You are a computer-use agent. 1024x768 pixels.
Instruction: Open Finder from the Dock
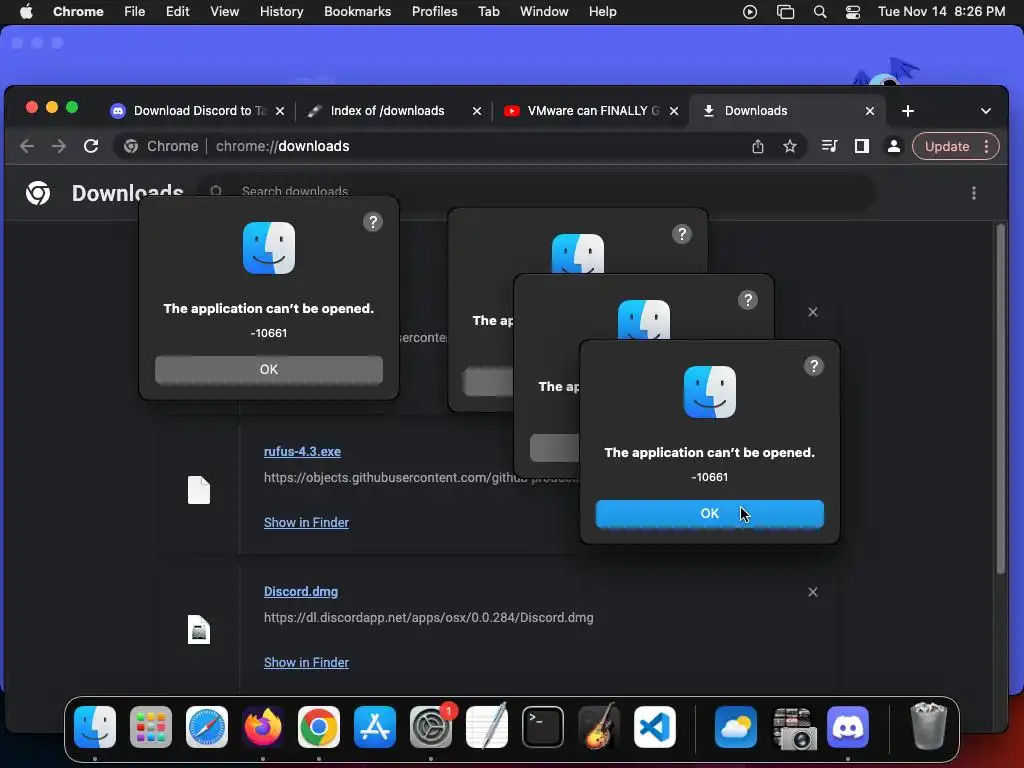95,727
